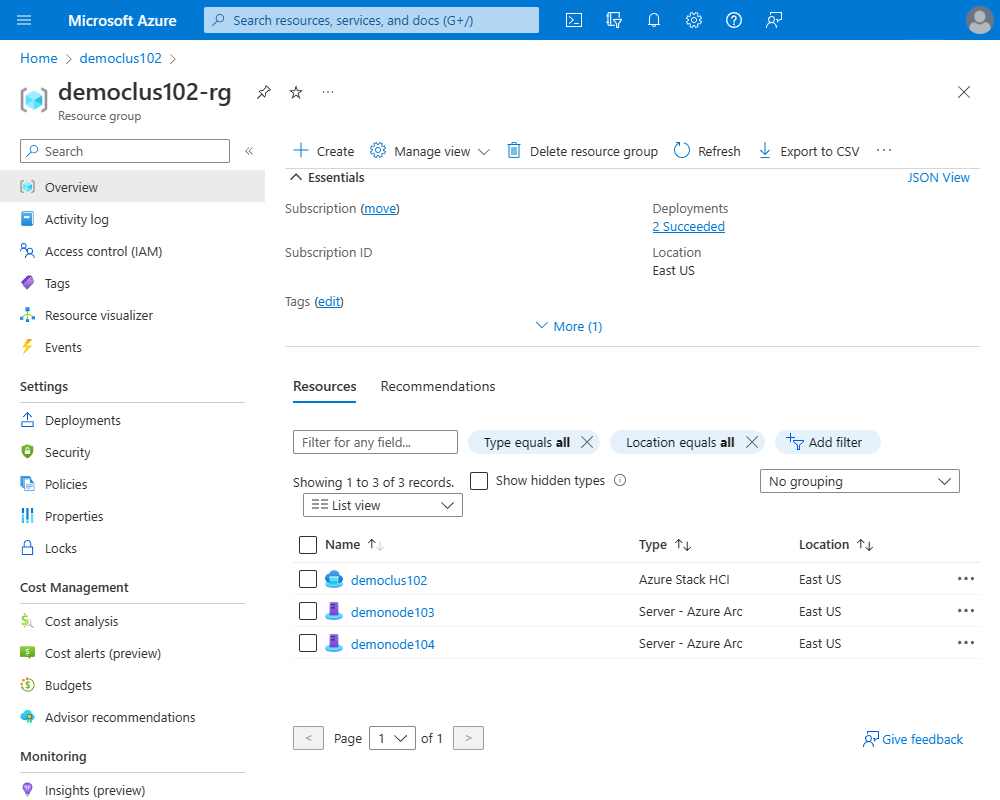
Task: Collapse the left sidebar menu
Action: [x=249, y=151]
